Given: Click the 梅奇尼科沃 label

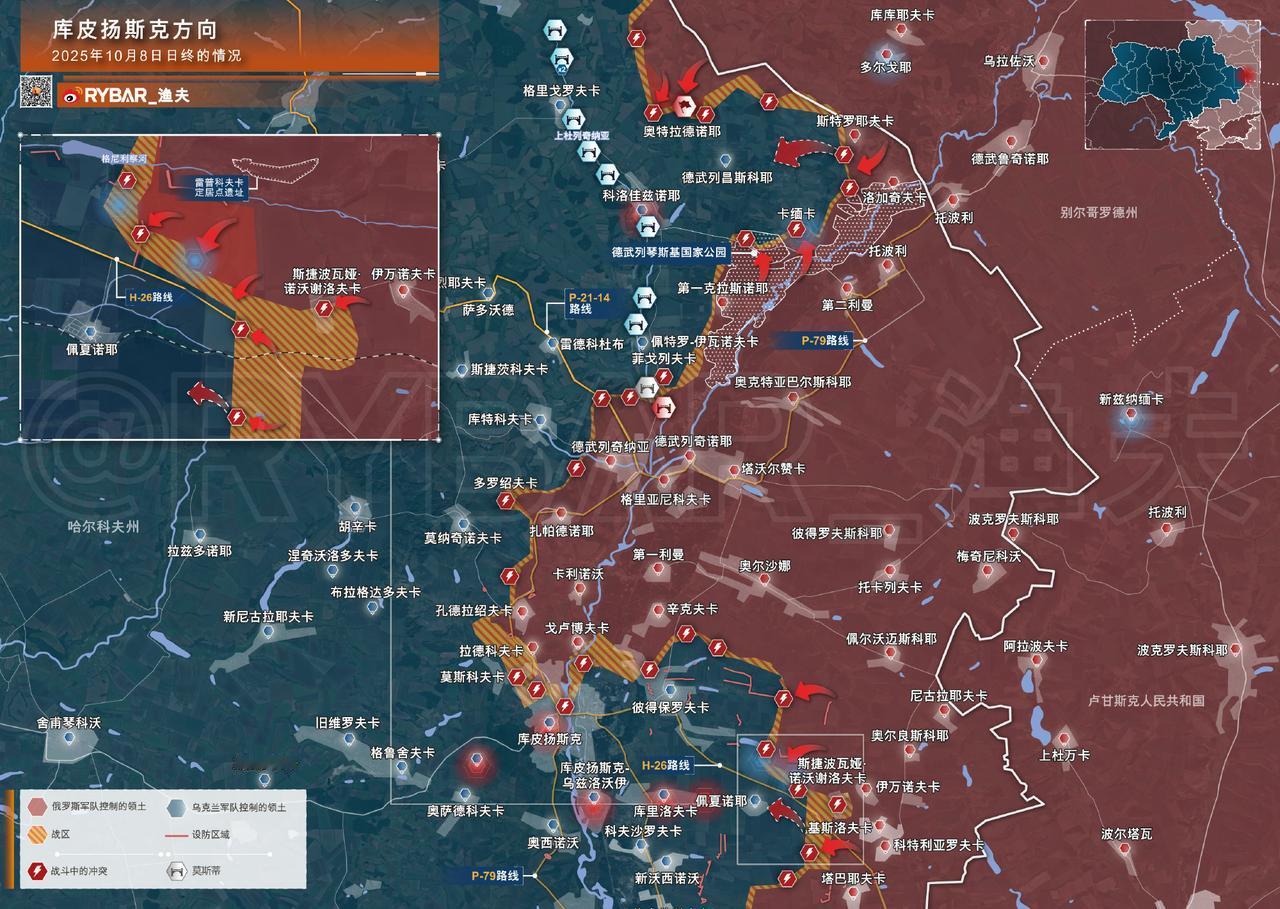Looking at the screenshot, I should coord(989,556).
